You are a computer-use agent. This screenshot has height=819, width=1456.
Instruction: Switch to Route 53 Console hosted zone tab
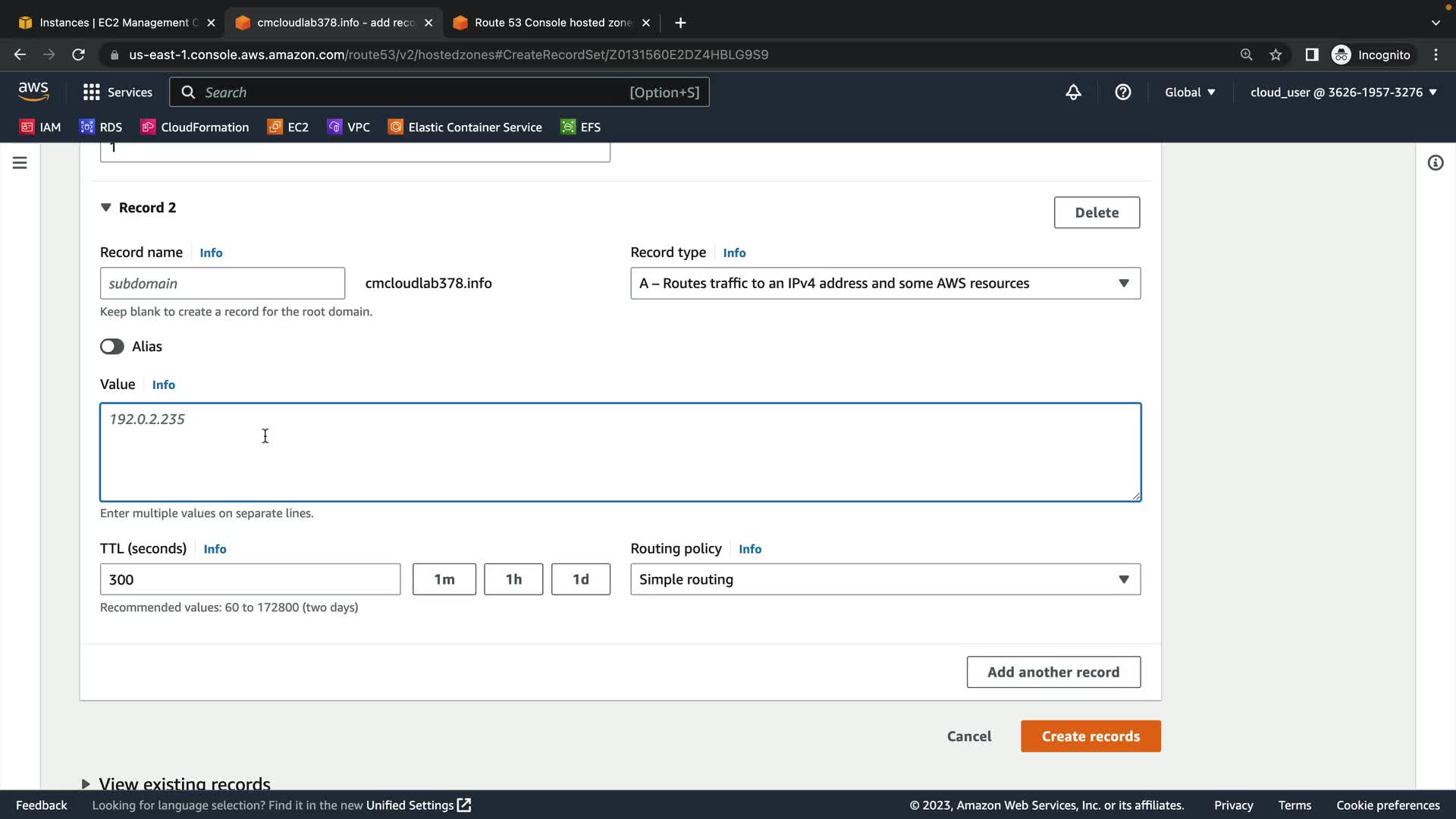(x=552, y=23)
